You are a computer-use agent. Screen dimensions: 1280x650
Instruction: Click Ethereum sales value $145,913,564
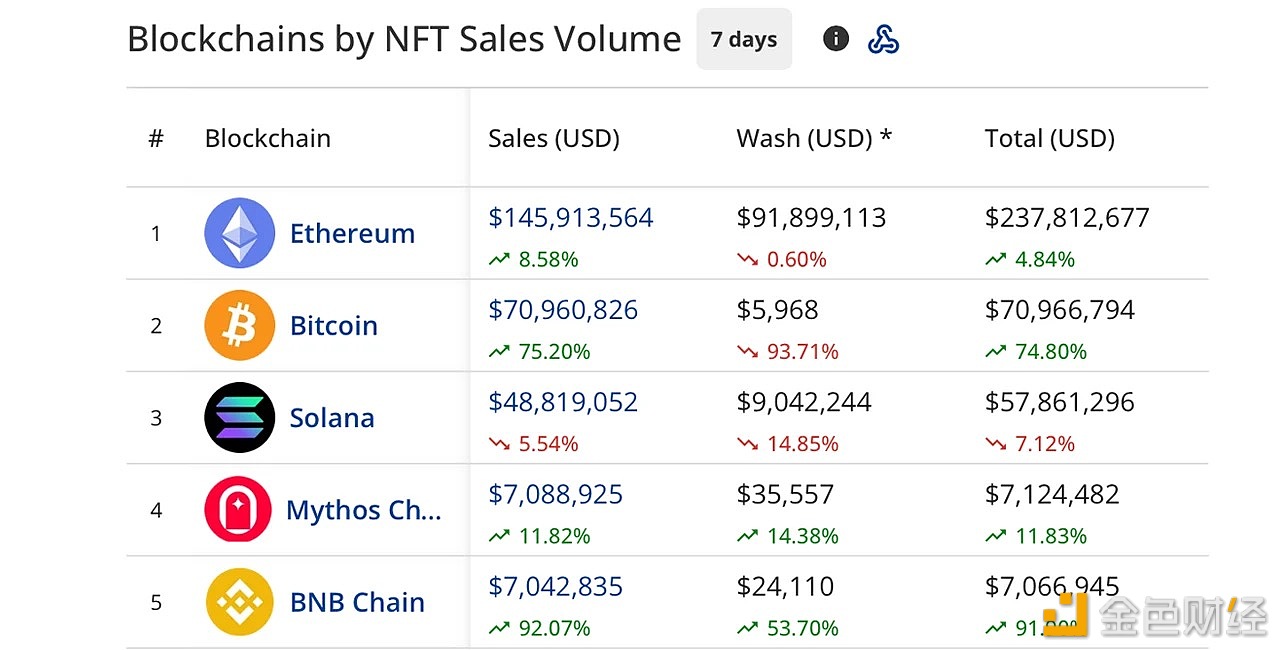tap(571, 218)
